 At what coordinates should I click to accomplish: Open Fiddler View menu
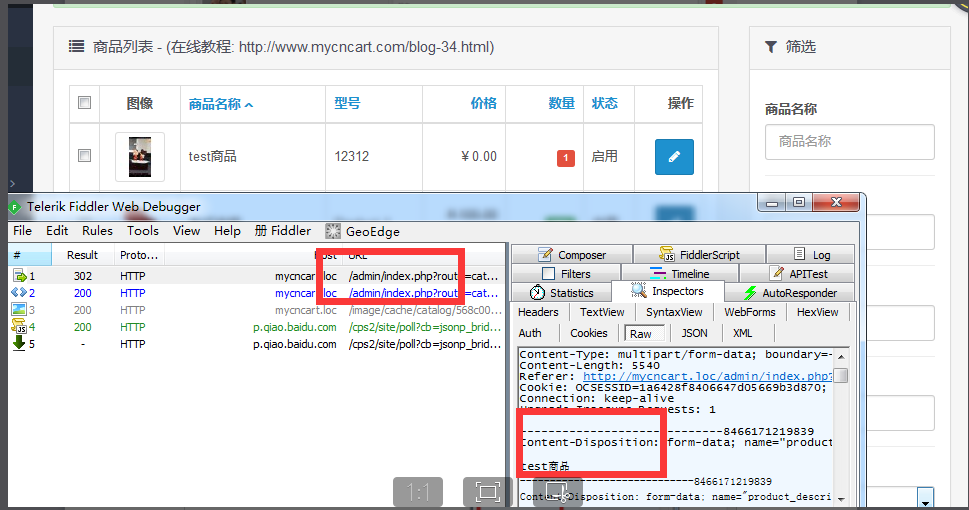coord(186,231)
